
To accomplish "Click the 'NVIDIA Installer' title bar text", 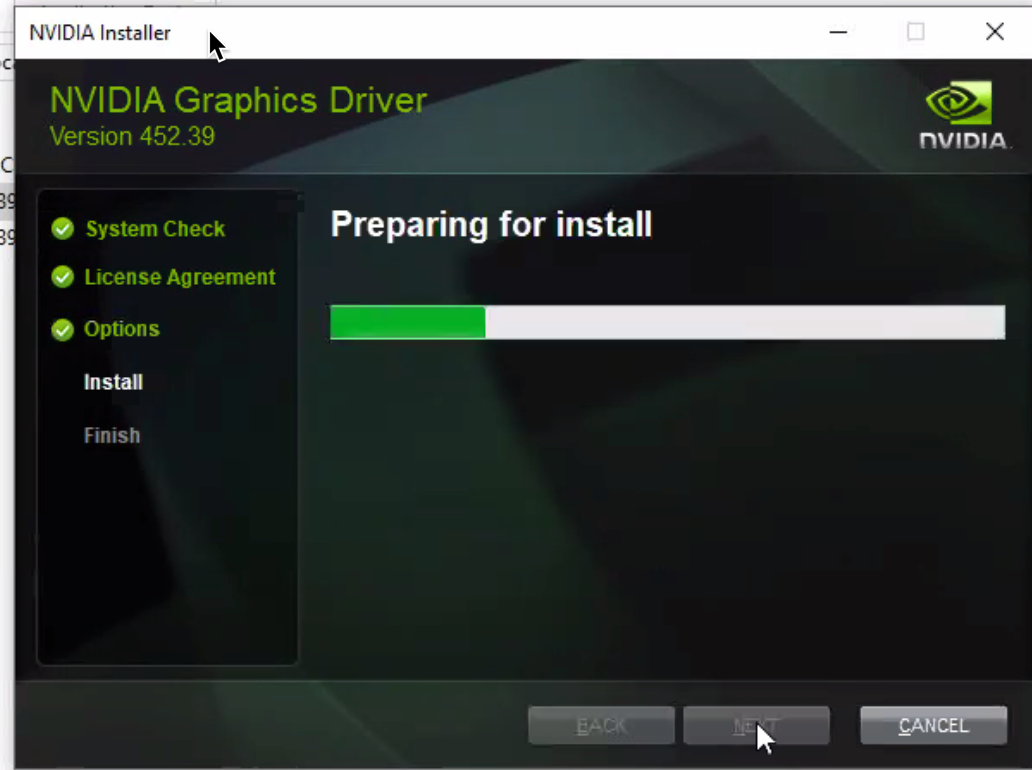I will coord(100,33).
